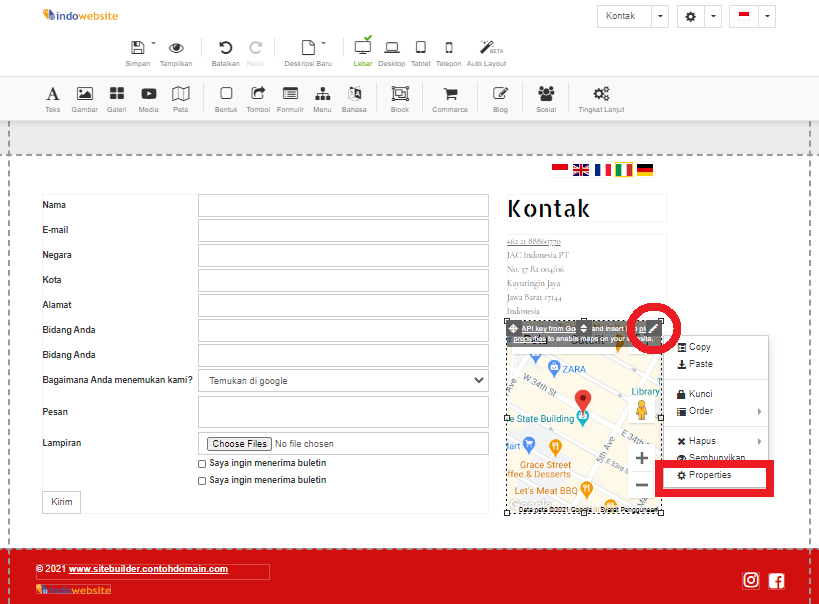Select the Peta map tool
The width and height of the screenshot is (819, 604).
(x=180, y=95)
